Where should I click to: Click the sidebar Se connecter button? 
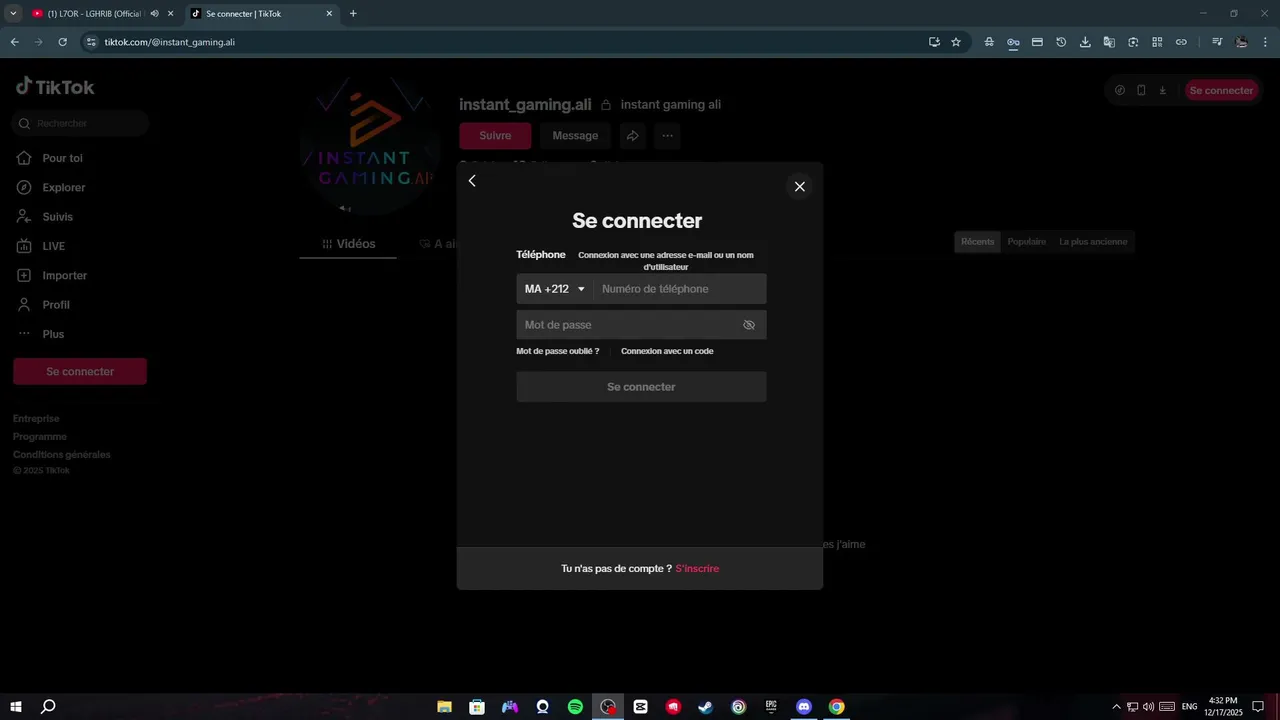pos(80,371)
